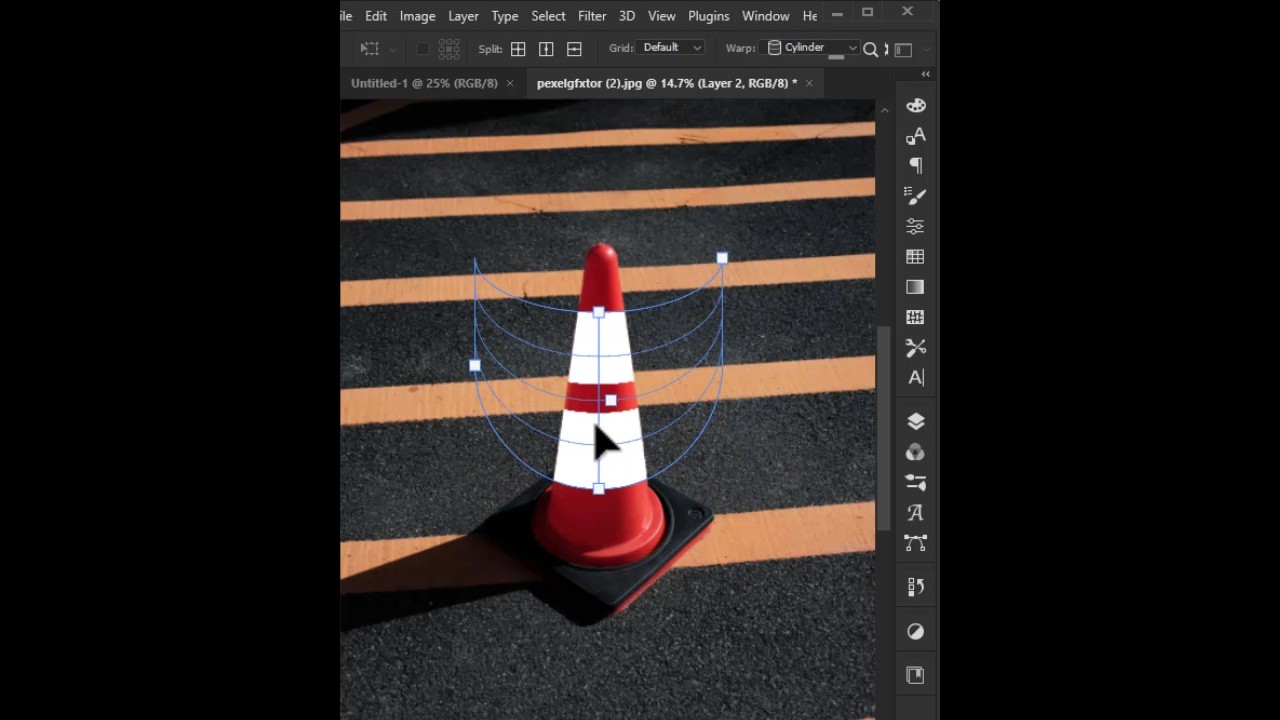
Task: Switch to the Untitled-1 document tab
Action: (424, 83)
